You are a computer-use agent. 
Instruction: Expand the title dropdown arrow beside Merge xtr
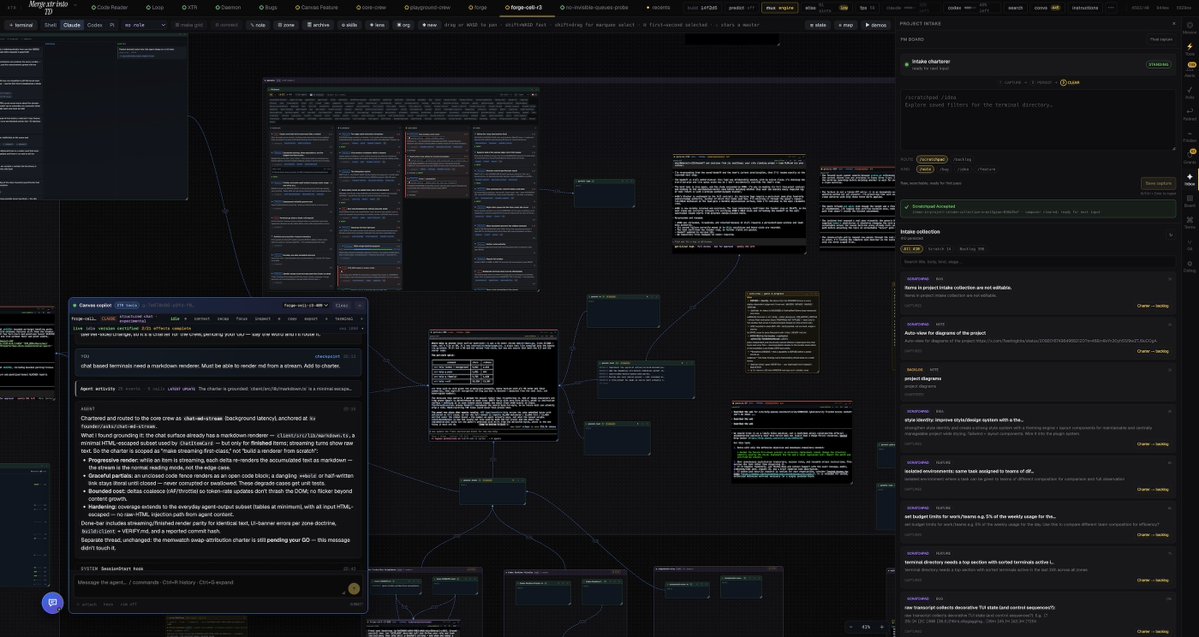[x=75, y=6]
